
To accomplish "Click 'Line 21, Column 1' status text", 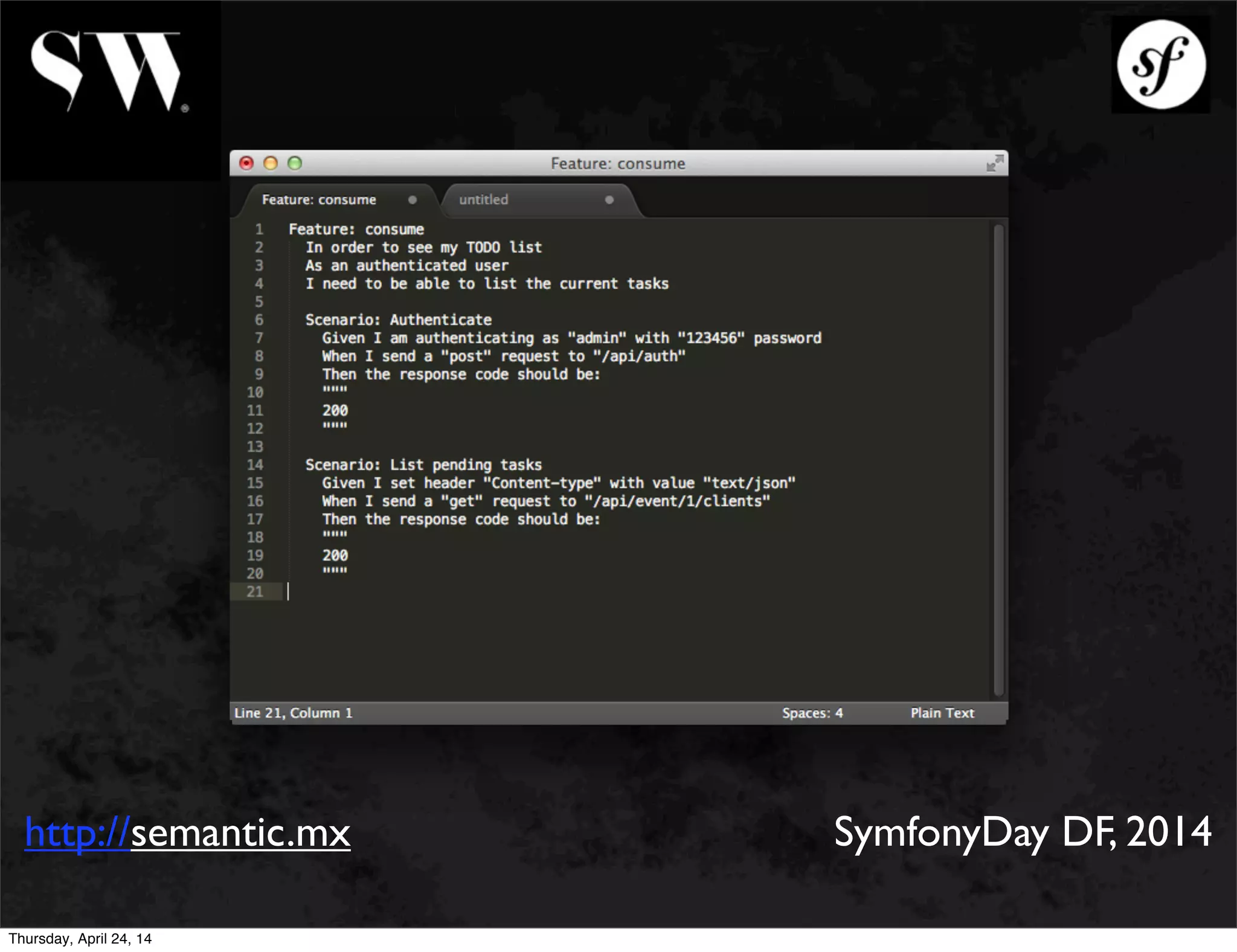I will pyautogui.click(x=294, y=713).
